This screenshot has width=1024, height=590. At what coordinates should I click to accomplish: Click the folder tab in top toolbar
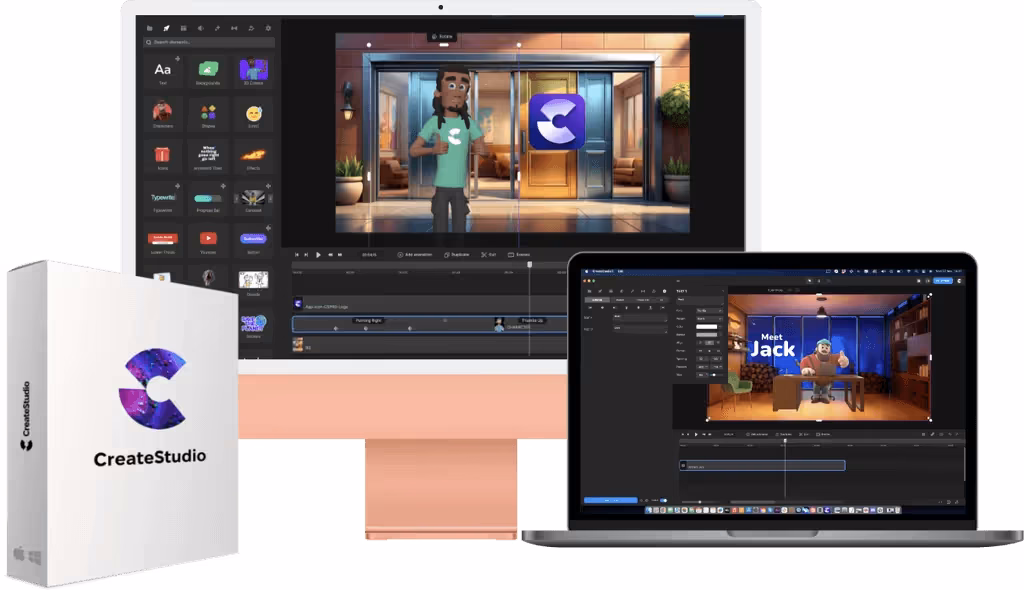(x=150, y=28)
